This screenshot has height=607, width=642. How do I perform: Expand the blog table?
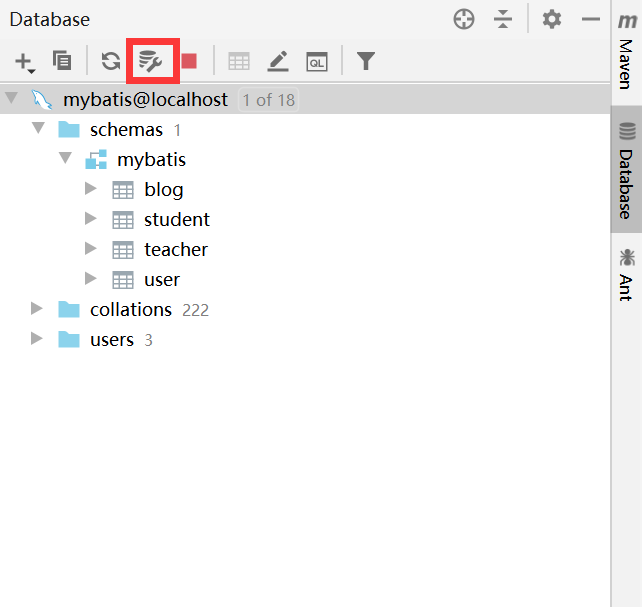tap(90, 189)
